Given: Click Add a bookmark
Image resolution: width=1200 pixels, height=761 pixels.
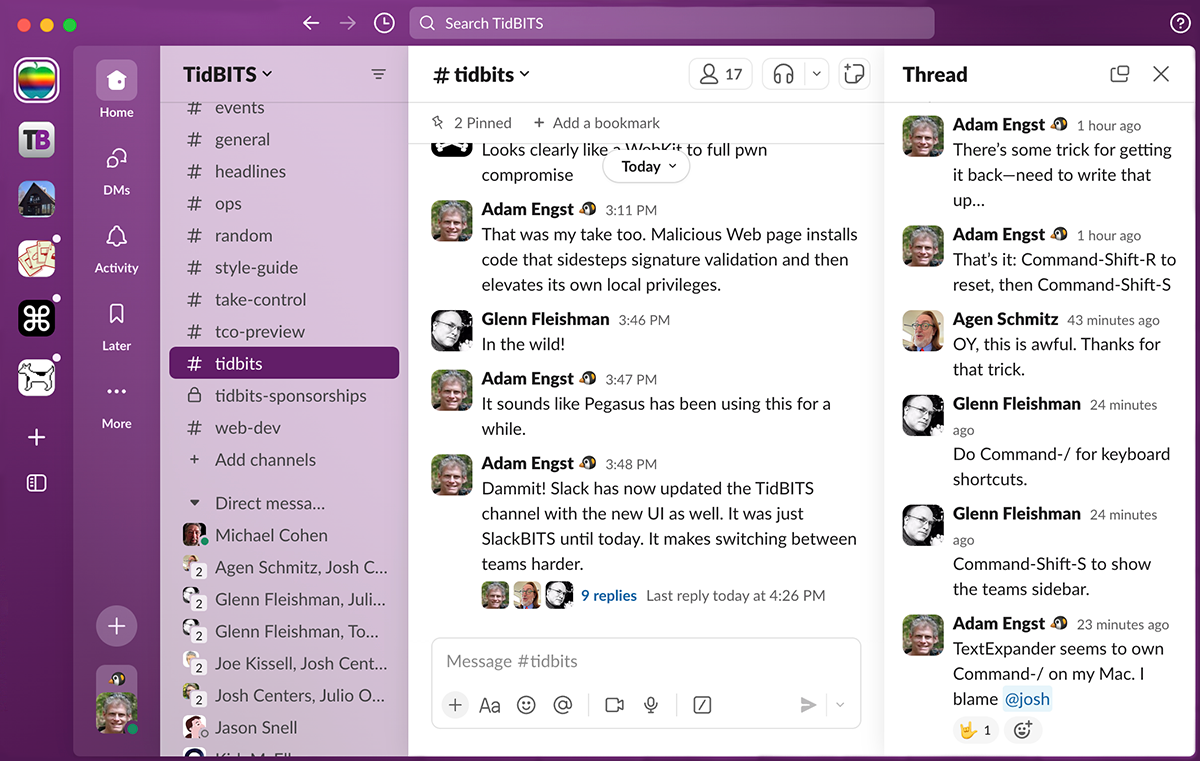Looking at the screenshot, I should tap(596, 123).
